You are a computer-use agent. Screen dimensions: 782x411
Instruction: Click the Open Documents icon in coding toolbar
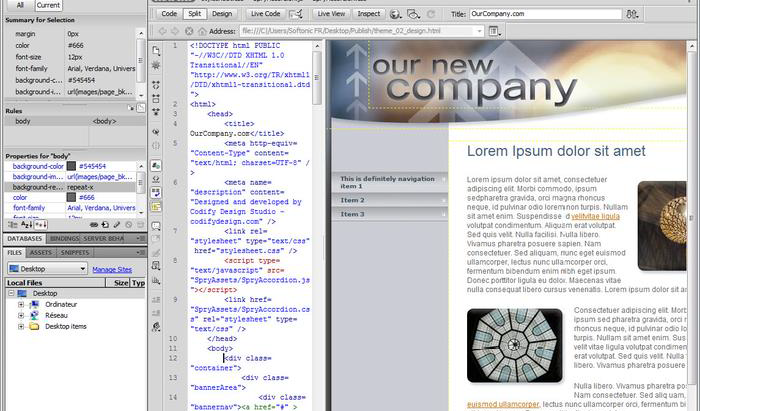click(x=156, y=51)
